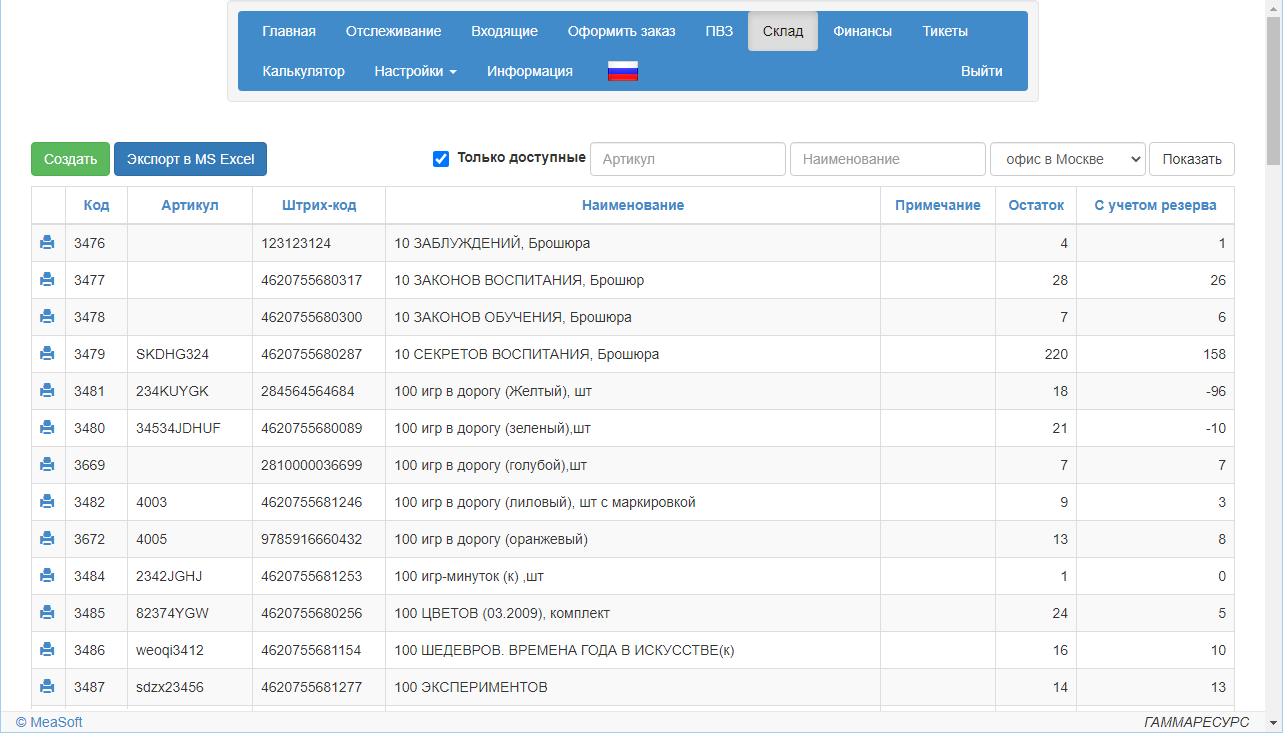The height and width of the screenshot is (733, 1283).
Task: Click barcode cell '2810000036699'
Action: click(319, 465)
